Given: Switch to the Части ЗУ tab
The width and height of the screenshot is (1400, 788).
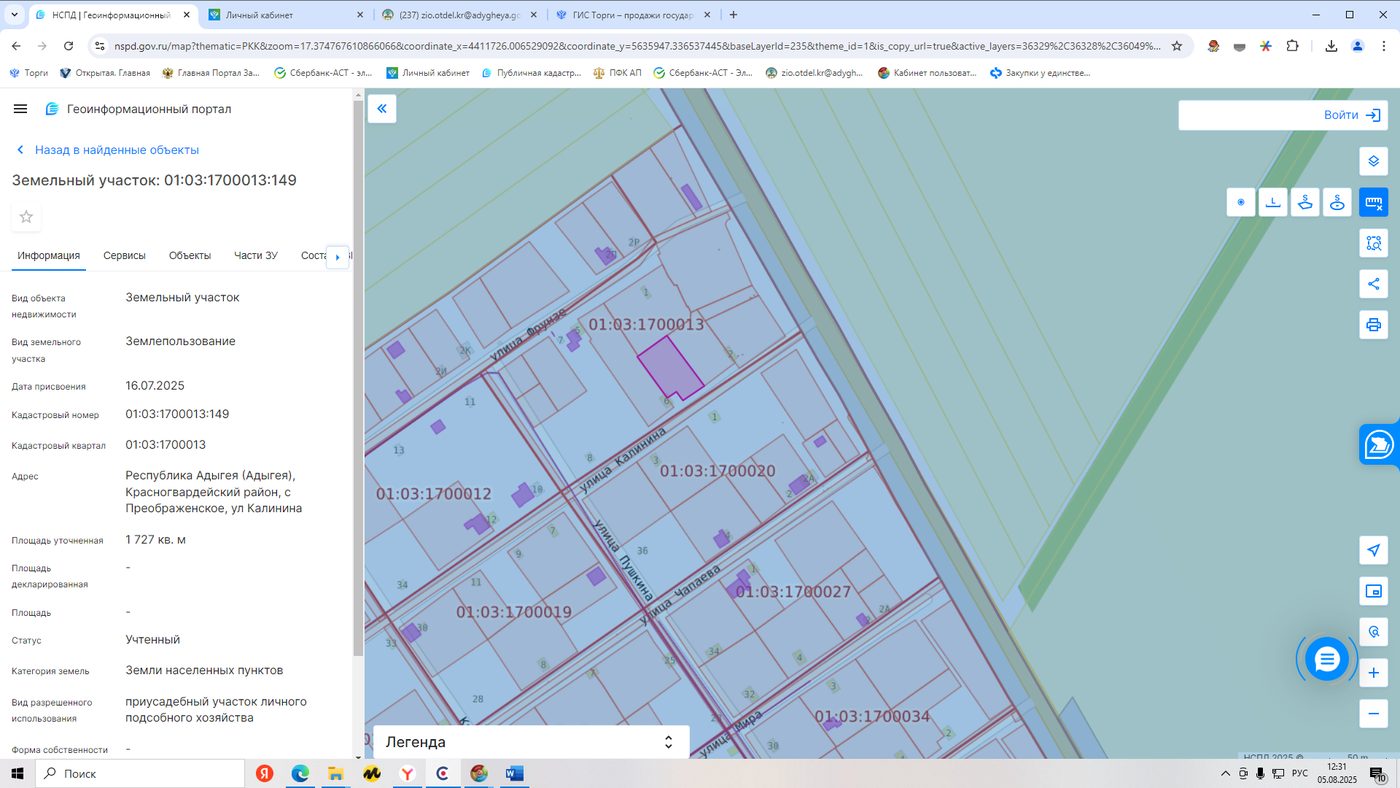Looking at the screenshot, I should [x=256, y=256].
